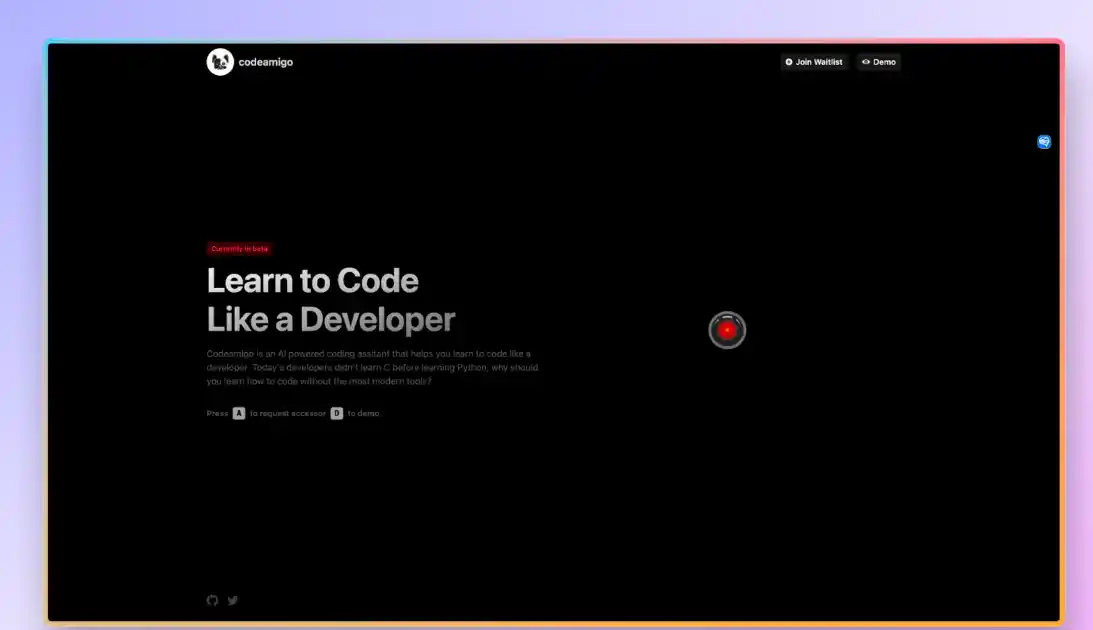Click the plus icon in Join Waitlist
This screenshot has width=1093, height=630.
[x=789, y=62]
